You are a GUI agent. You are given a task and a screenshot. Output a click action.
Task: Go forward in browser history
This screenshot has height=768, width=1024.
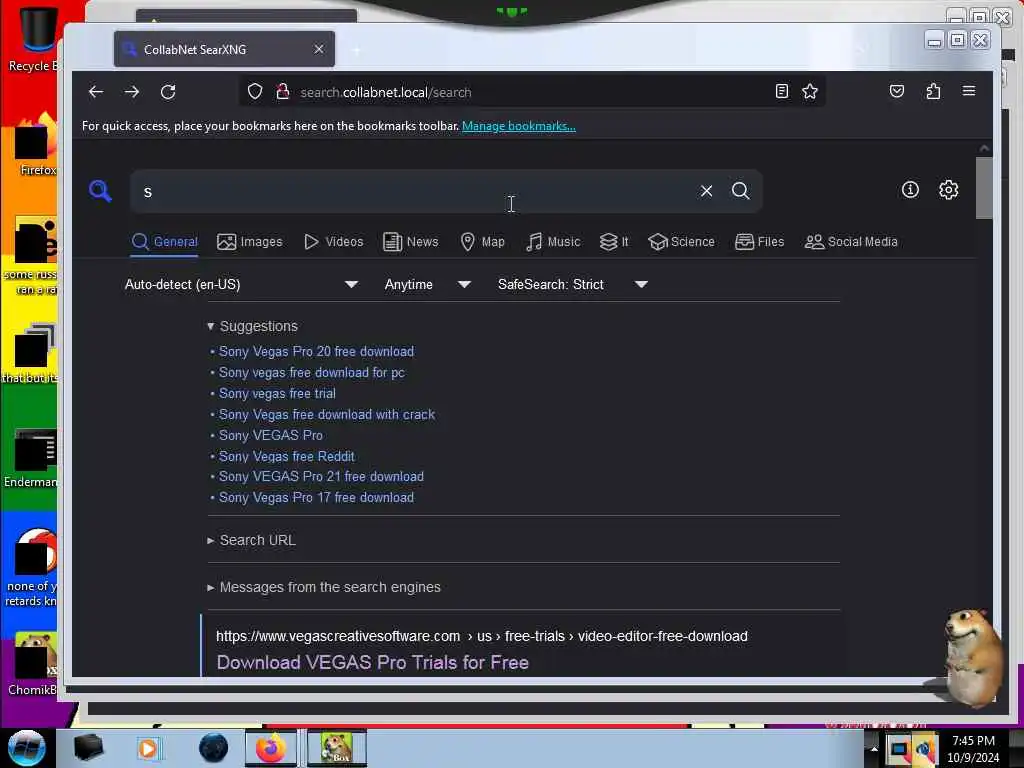pyautogui.click(x=132, y=92)
